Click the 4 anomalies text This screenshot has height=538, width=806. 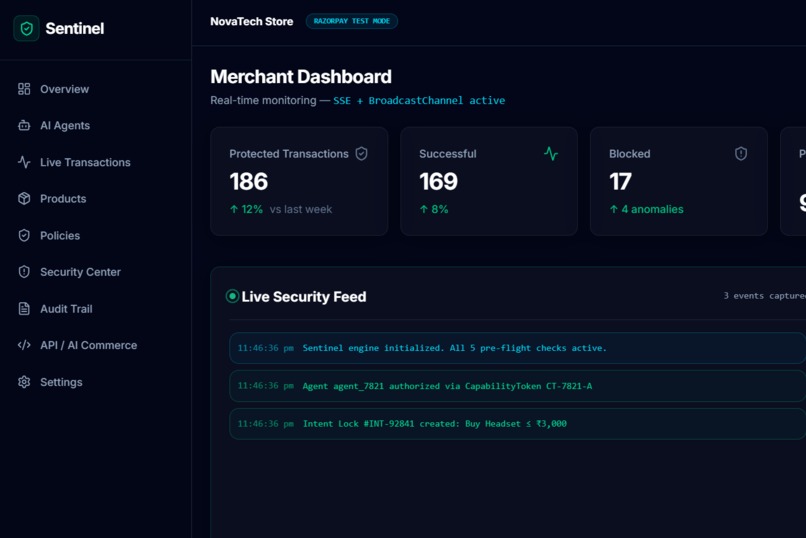click(x=652, y=209)
